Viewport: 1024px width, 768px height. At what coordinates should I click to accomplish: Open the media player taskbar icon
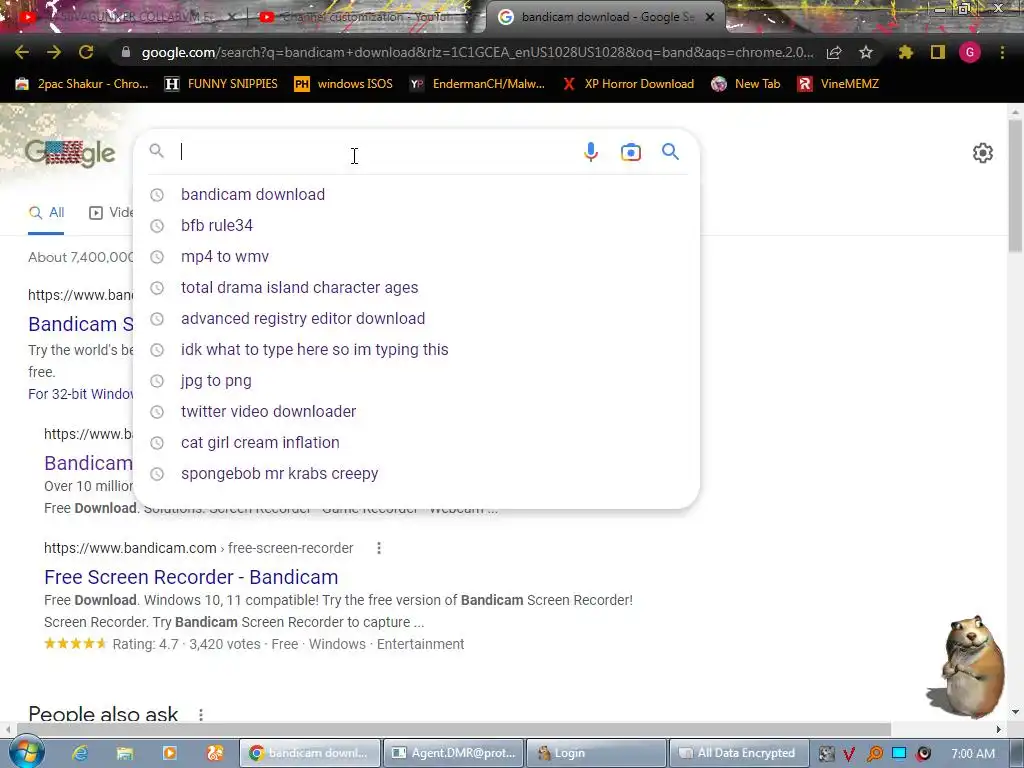click(170, 754)
